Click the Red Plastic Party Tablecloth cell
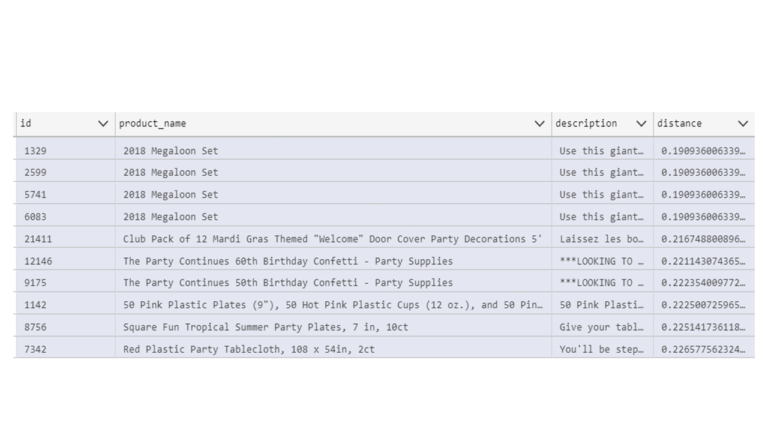The width and height of the screenshot is (768, 432). 248,349
